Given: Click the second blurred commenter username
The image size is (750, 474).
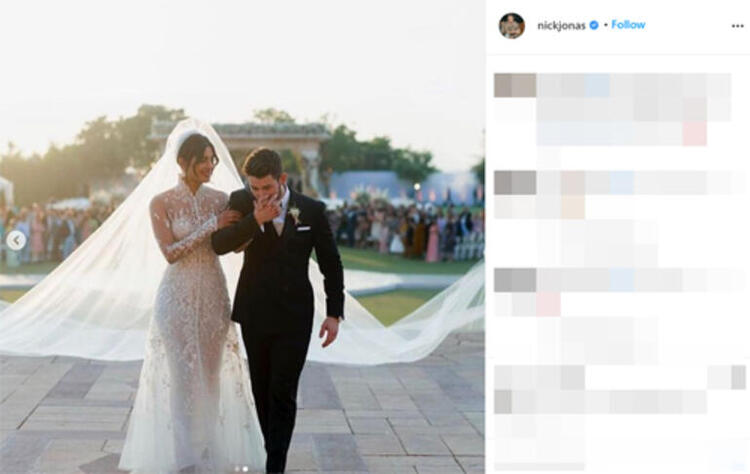Looking at the screenshot, I should coord(515,183).
